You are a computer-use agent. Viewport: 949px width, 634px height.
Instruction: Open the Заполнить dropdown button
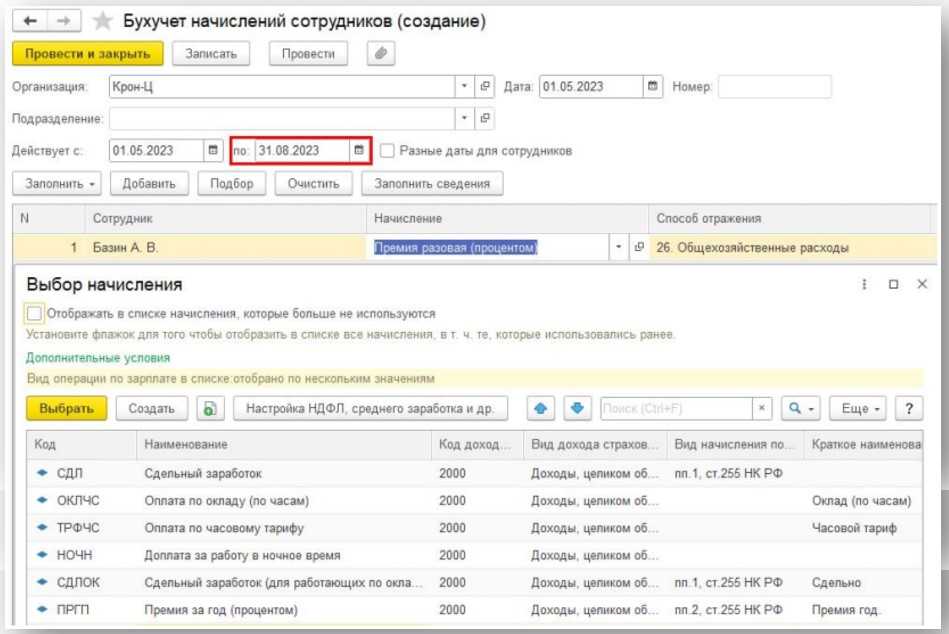[56, 184]
